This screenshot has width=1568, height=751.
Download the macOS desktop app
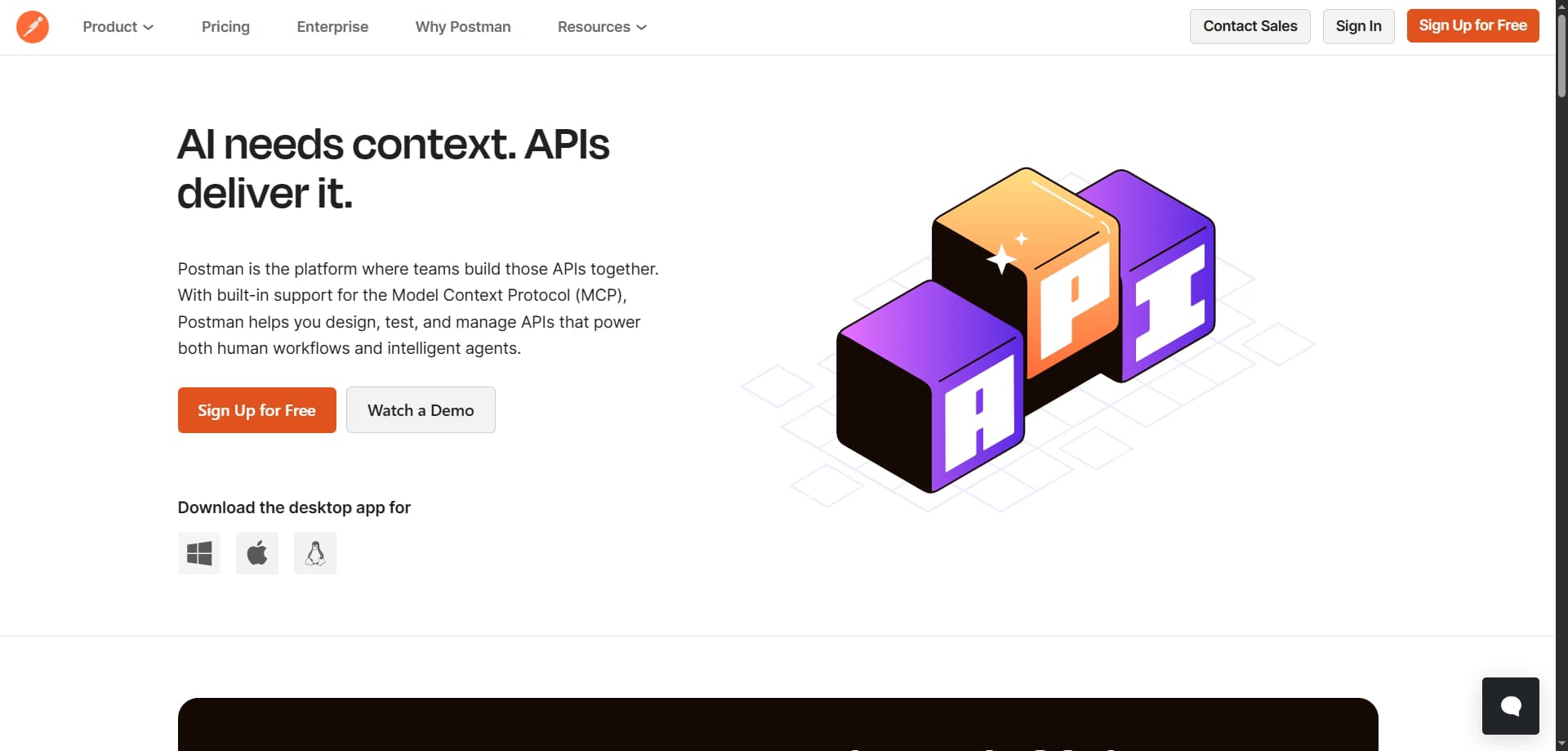[x=257, y=553]
